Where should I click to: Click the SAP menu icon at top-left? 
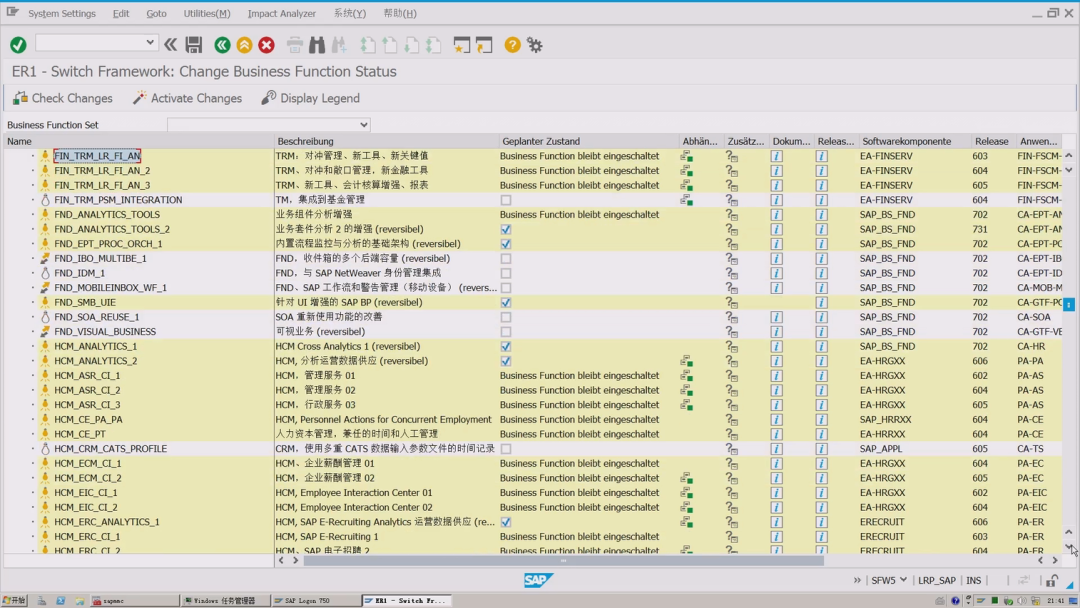[12, 12]
